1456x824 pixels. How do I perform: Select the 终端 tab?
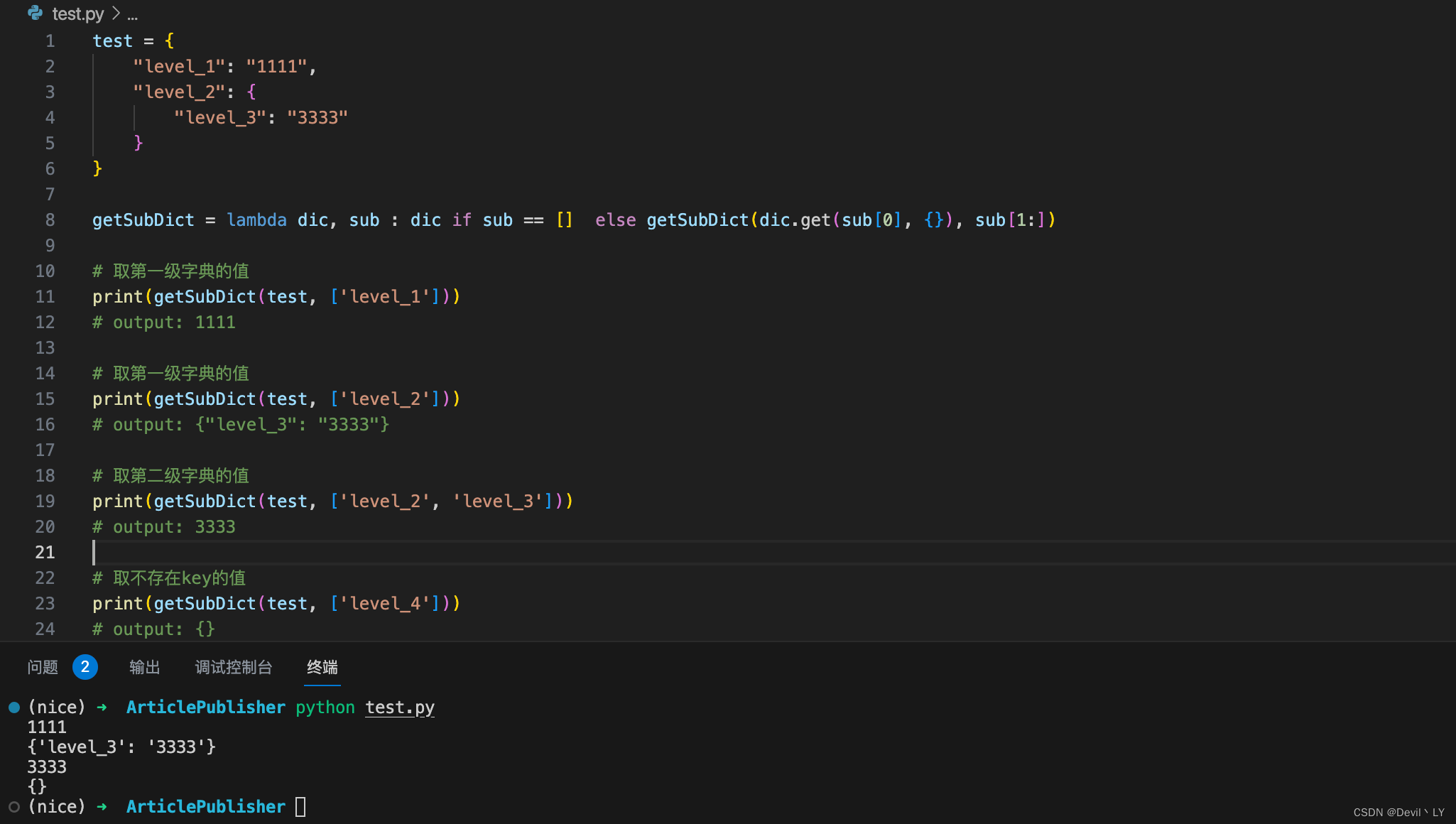click(322, 667)
